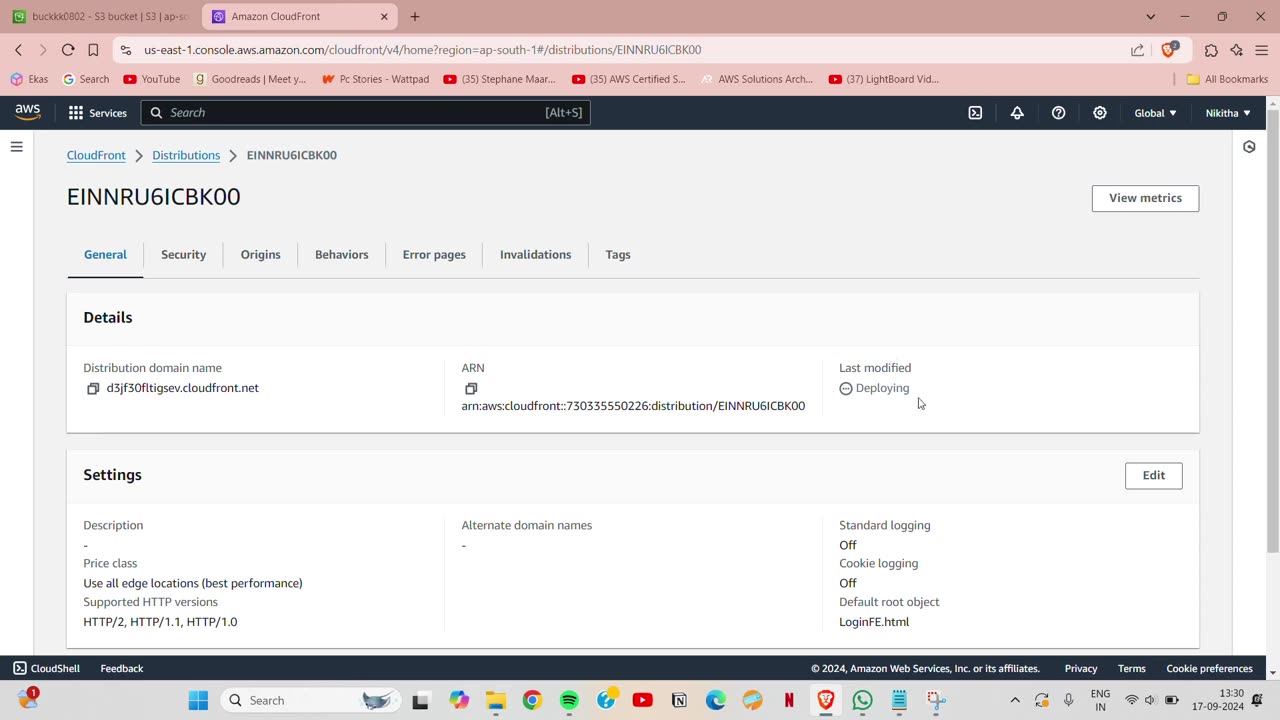Switch to the Security tab
1280x720 pixels.
184,255
